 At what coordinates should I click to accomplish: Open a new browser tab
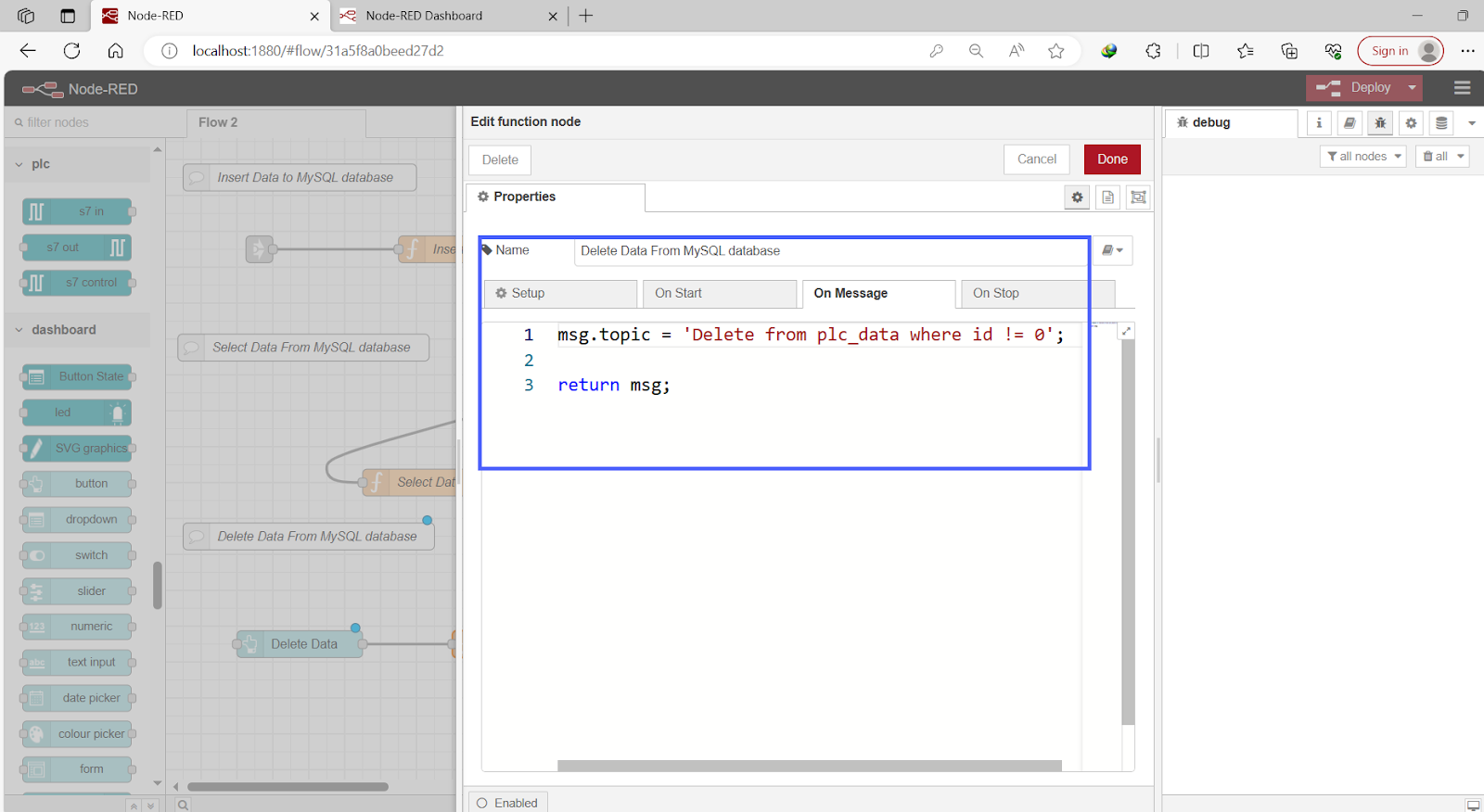[x=586, y=16]
